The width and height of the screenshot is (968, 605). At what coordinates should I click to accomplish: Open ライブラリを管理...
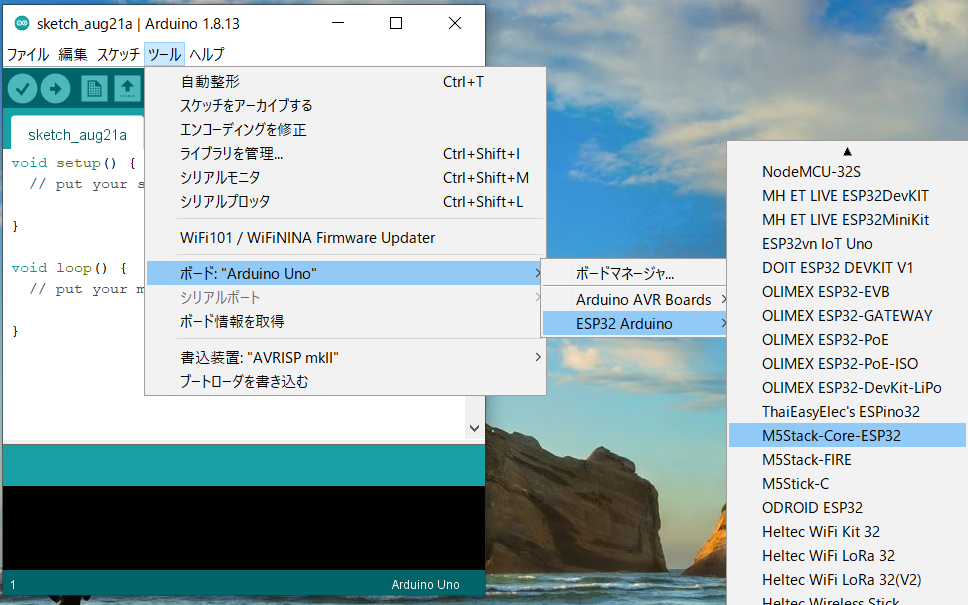point(346,154)
